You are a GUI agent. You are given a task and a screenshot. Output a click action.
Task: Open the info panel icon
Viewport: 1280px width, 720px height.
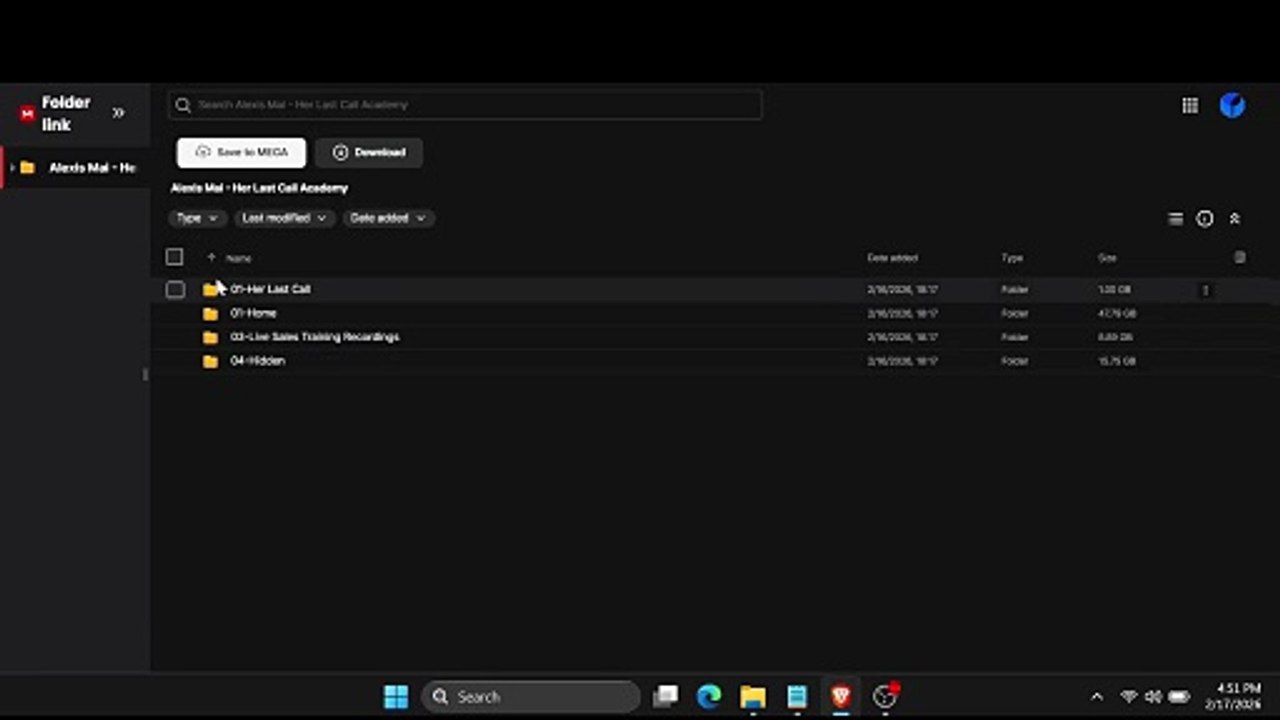pos(1205,219)
